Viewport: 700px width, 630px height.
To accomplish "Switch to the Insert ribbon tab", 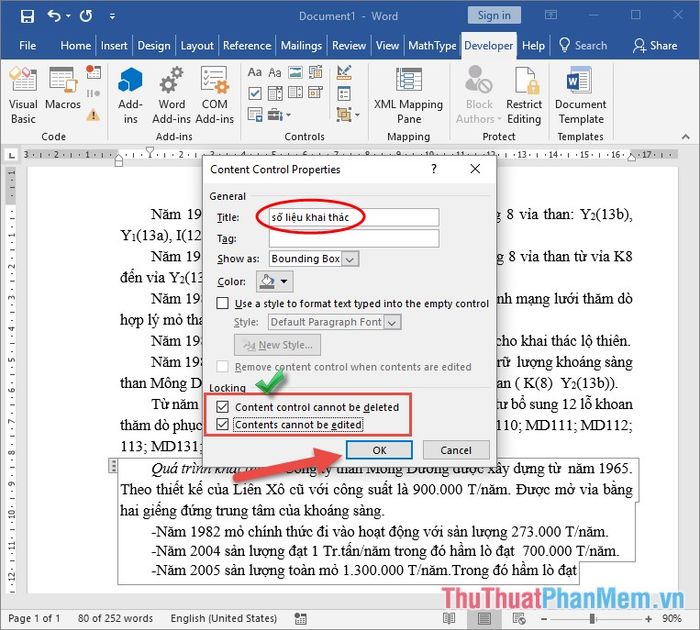I will click(x=114, y=46).
